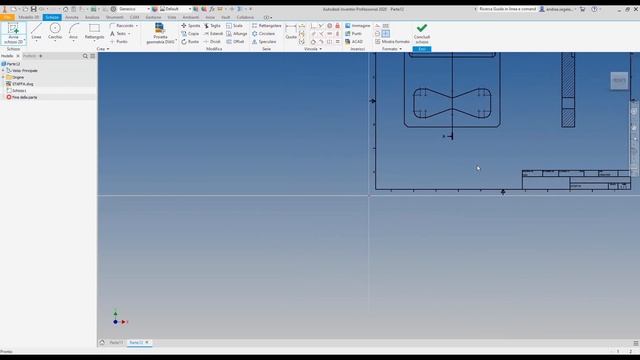Select the Allunga stretch tool

click(x=237, y=33)
